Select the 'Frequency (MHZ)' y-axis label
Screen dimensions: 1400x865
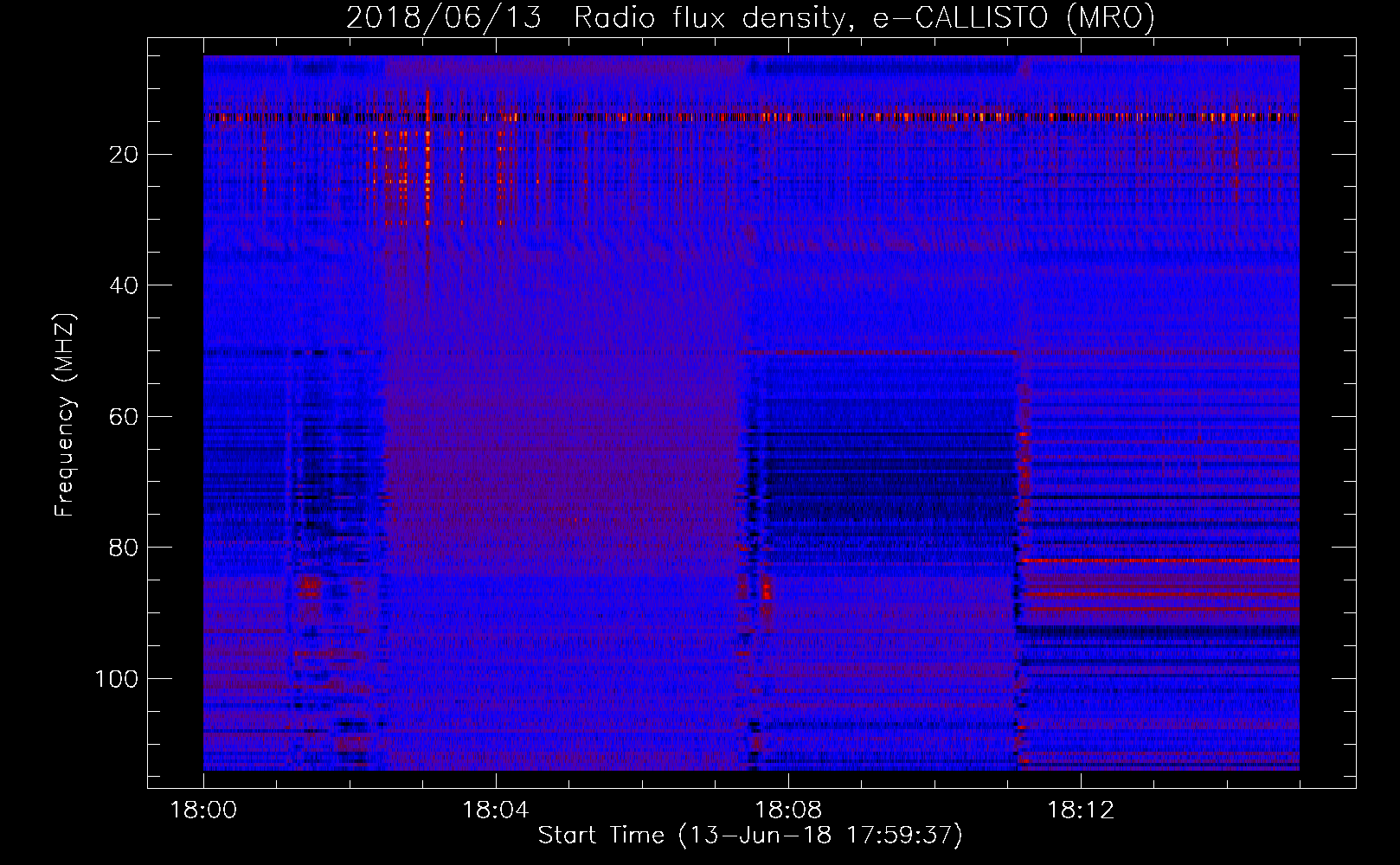[65, 415]
